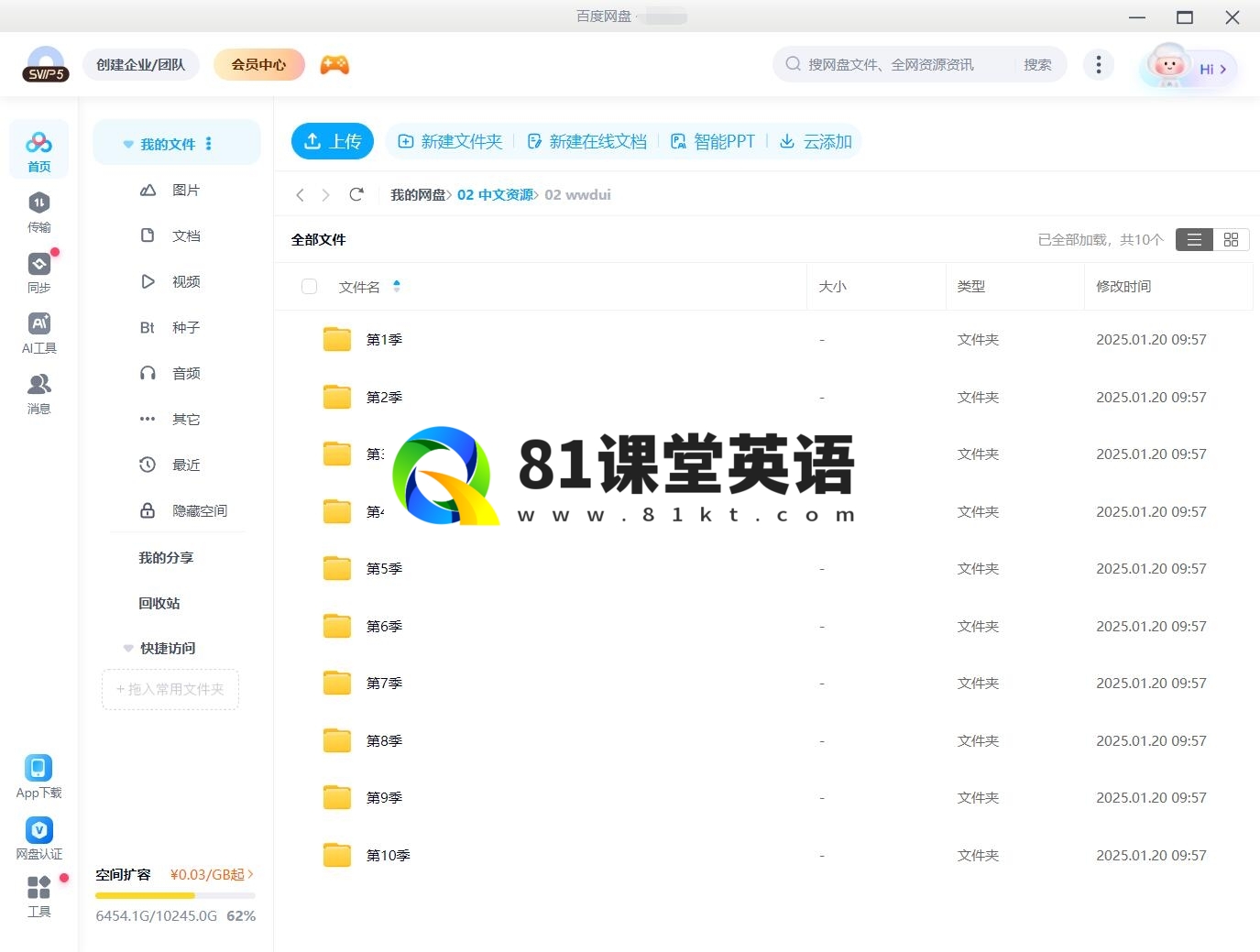The image size is (1260, 952).
Task: Select 视频 category in left menu
Action: click(x=185, y=282)
